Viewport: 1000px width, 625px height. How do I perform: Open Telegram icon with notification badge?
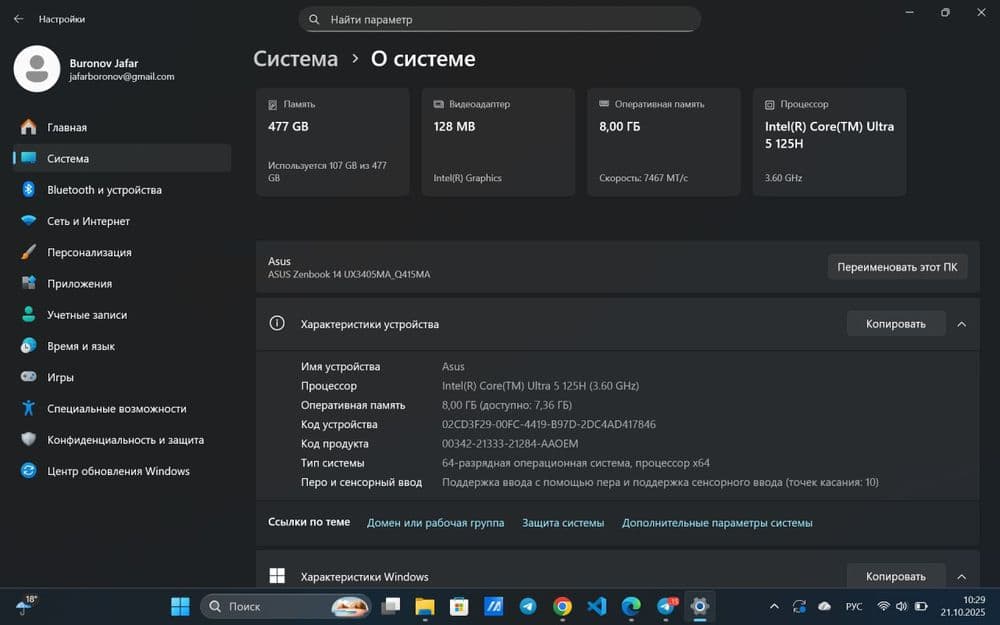tap(666, 606)
